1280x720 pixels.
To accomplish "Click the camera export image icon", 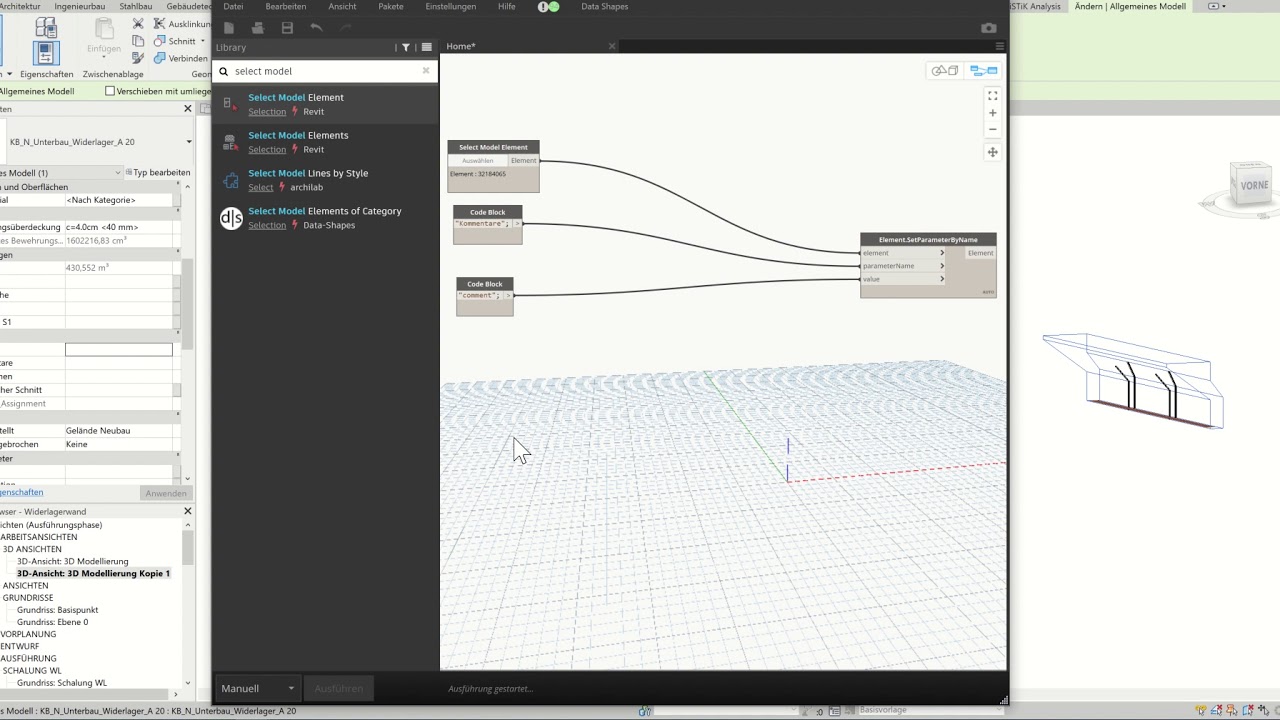I will click(x=989, y=28).
